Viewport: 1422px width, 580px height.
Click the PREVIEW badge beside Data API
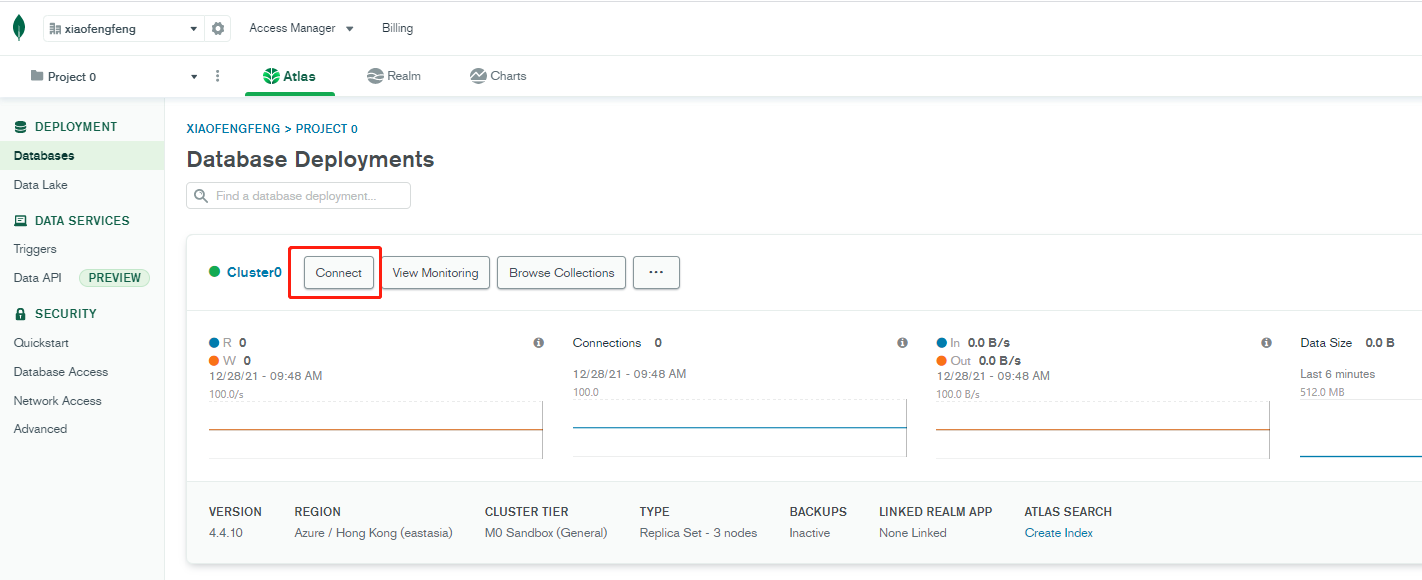pyautogui.click(x=114, y=278)
